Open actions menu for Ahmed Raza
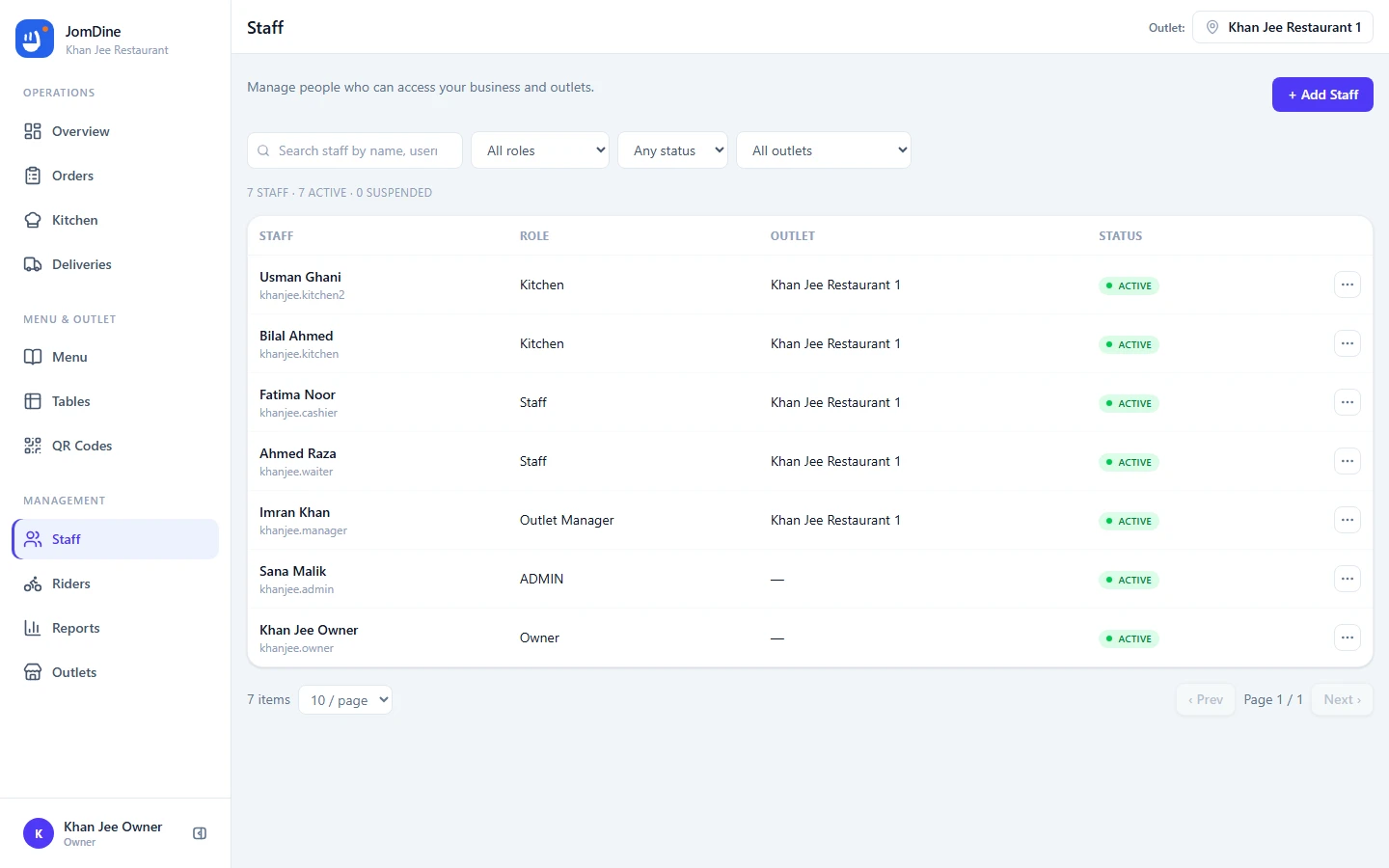 (1348, 461)
